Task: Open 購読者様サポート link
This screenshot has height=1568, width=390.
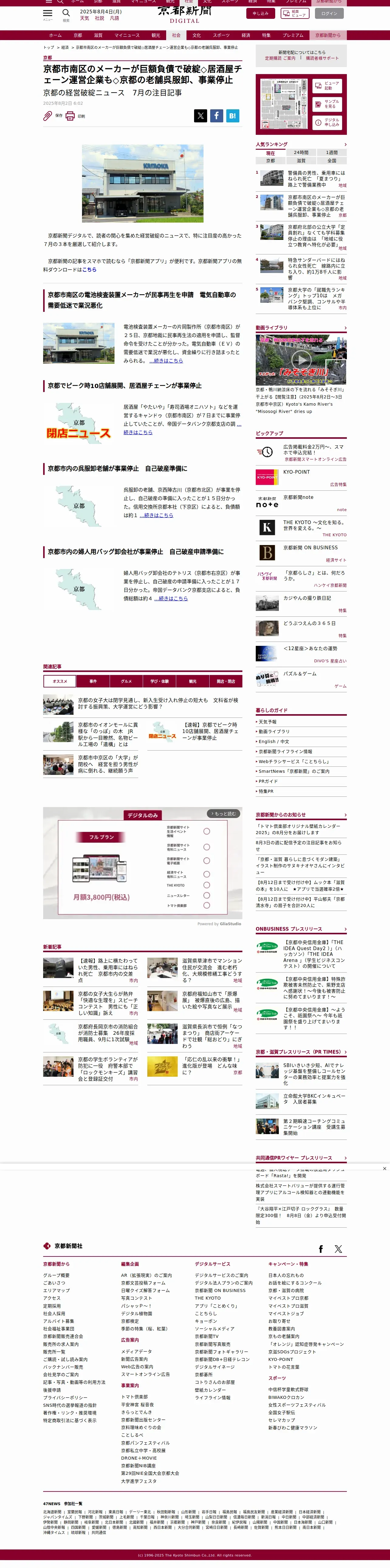Action: click(x=323, y=58)
